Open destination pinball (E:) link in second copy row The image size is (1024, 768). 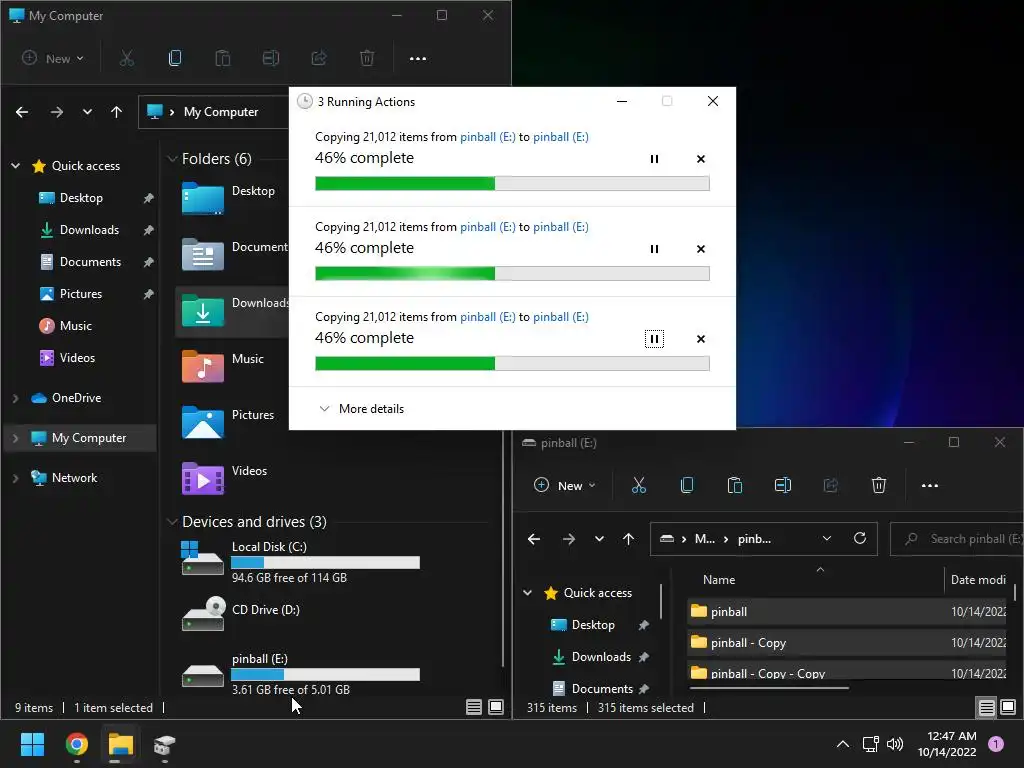[x=560, y=227]
